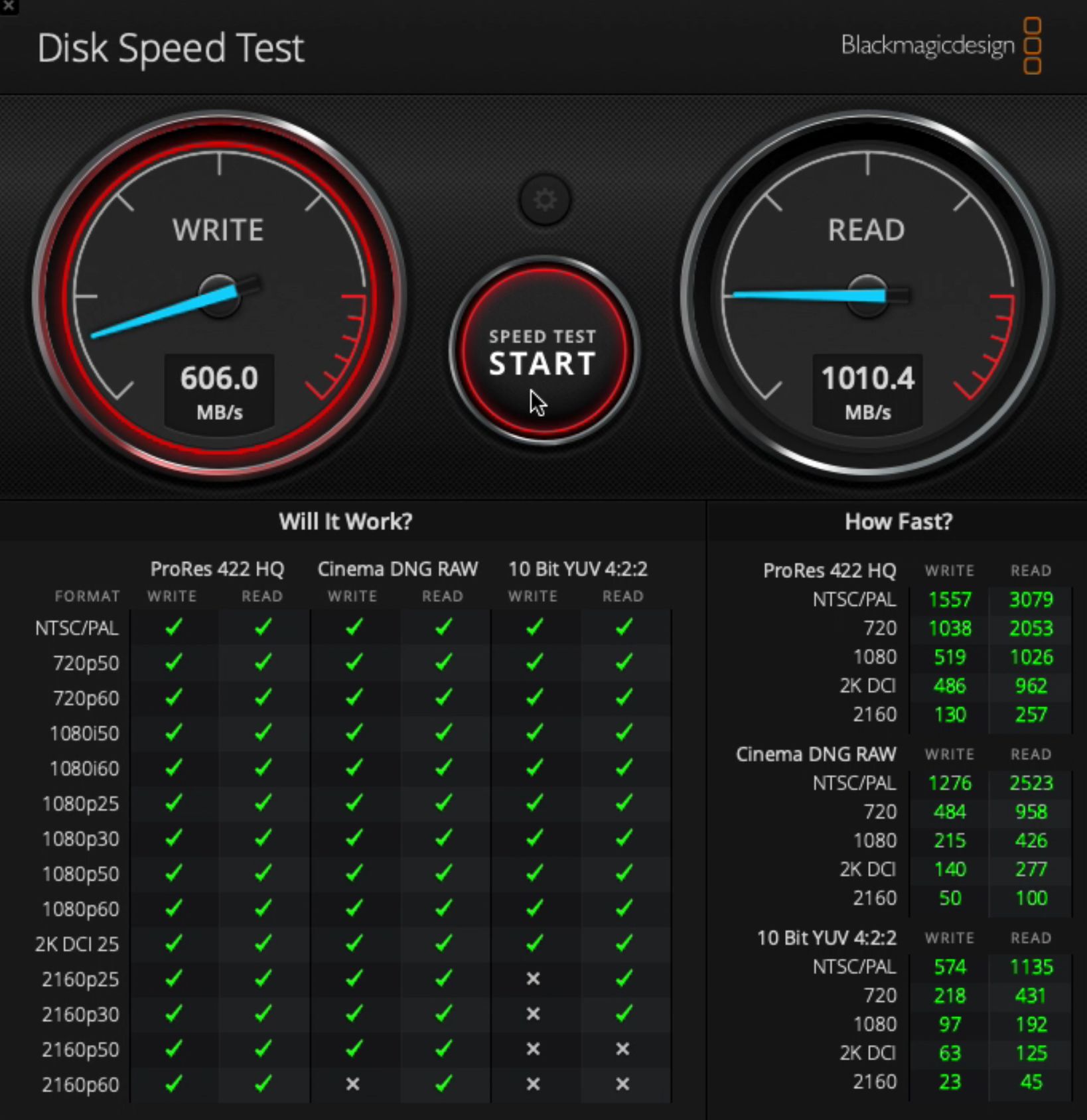Image resolution: width=1087 pixels, height=1120 pixels.
Task: Click the X mark for 2160p25 10 Bit YUV write
Action: pyautogui.click(x=533, y=979)
